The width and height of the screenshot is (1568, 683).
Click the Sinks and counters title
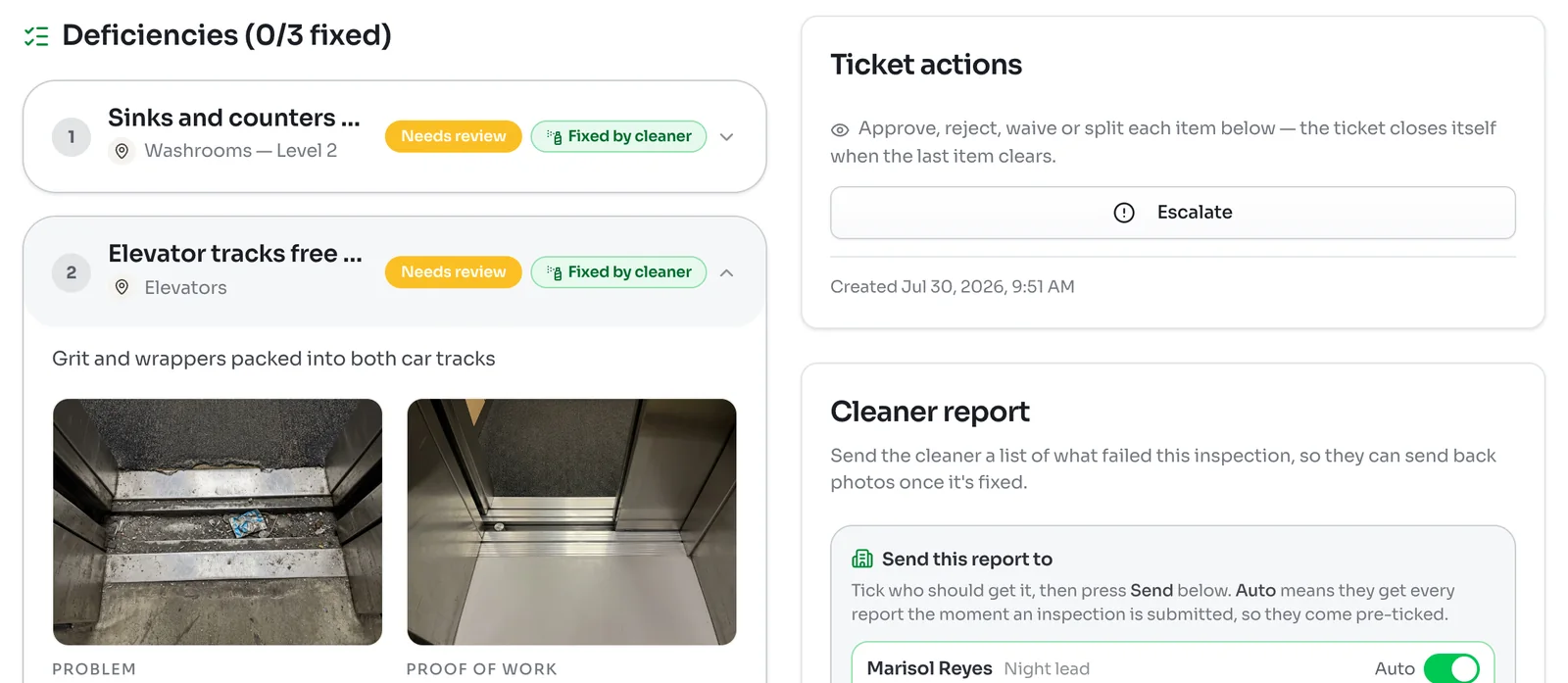pyautogui.click(x=234, y=118)
